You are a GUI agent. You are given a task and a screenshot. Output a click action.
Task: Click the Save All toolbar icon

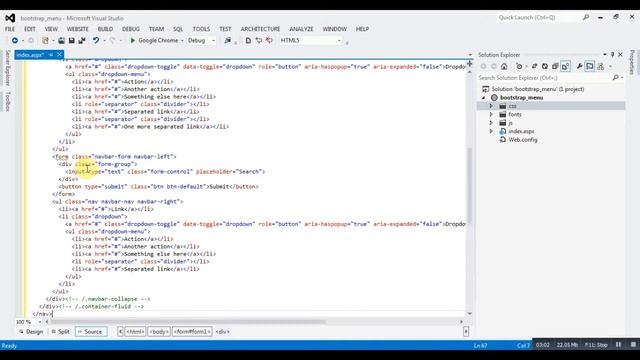[x=82, y=40]
